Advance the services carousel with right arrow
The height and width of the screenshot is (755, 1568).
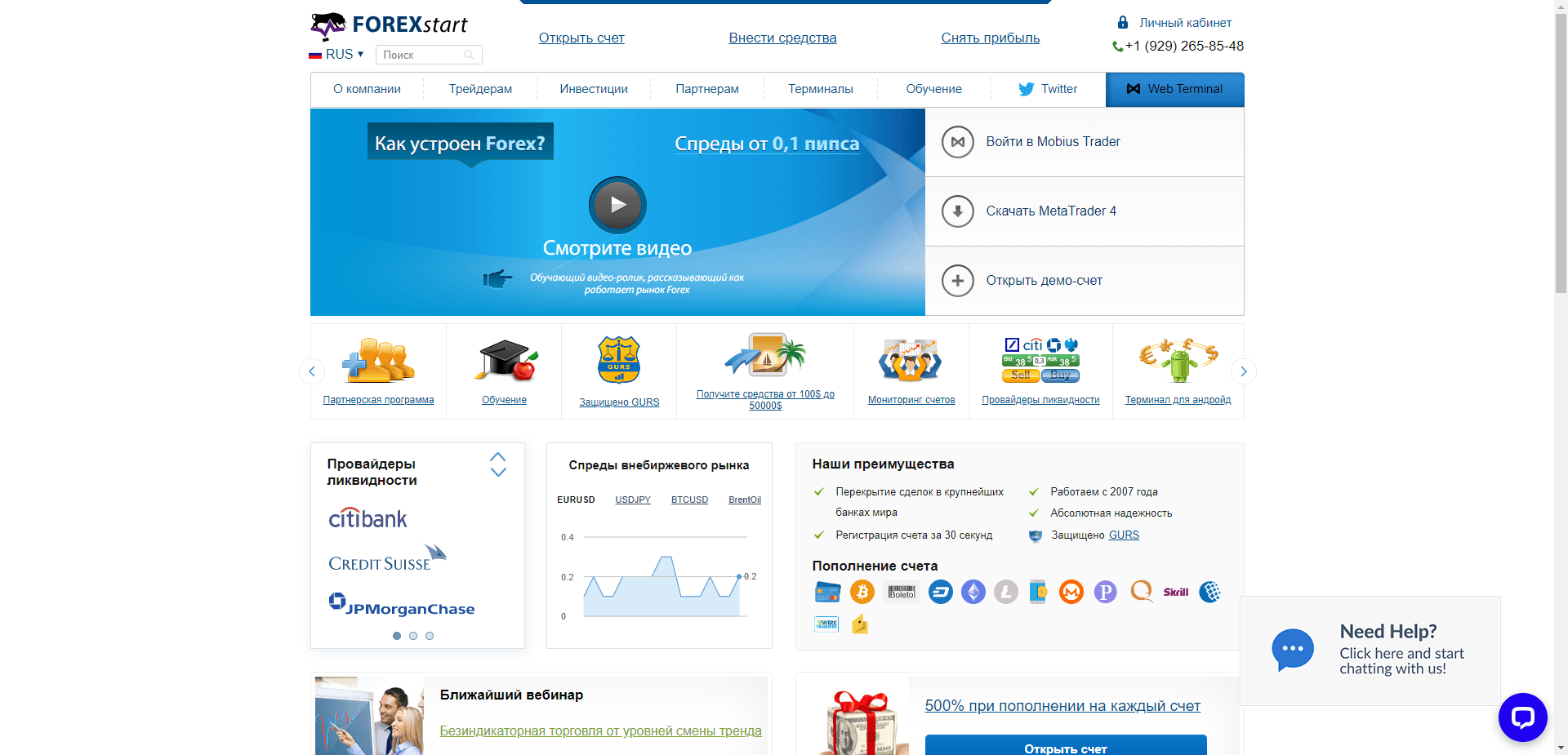1243,371
